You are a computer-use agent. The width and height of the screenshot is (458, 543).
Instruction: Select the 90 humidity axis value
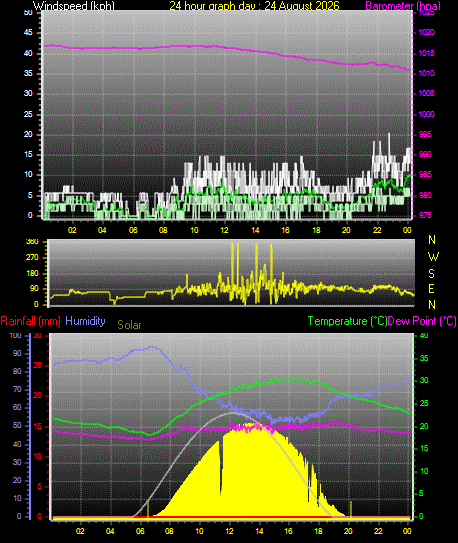(17, 354)
